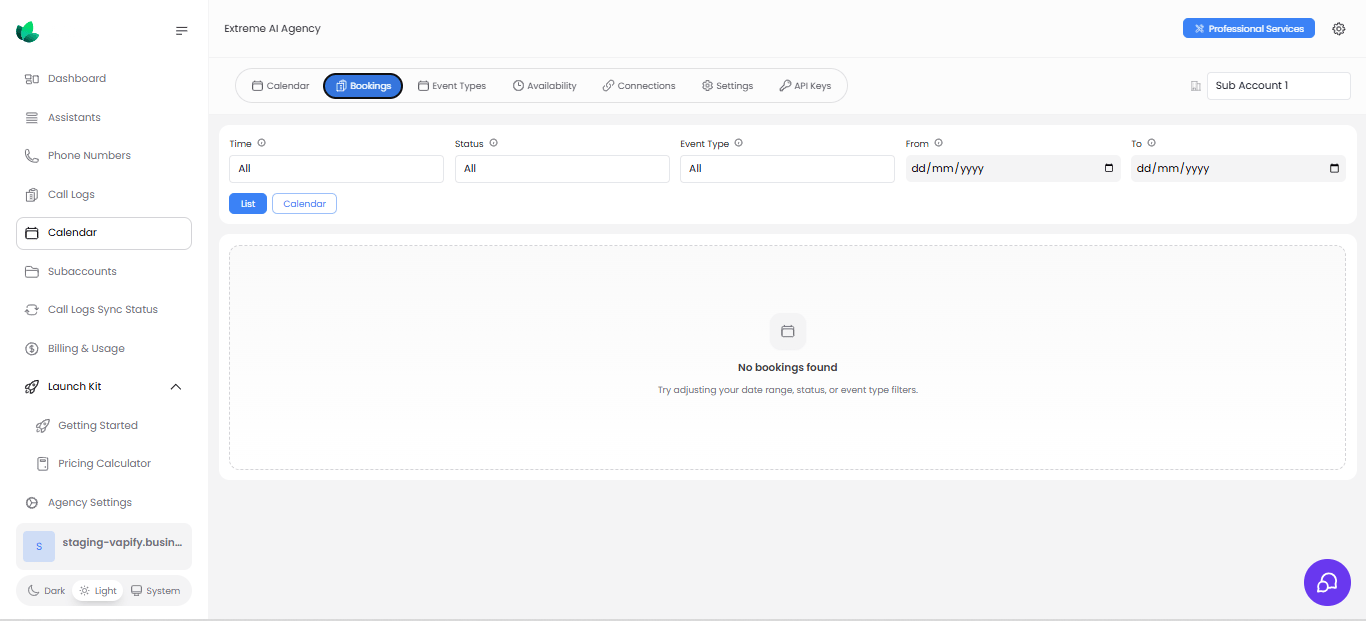Collapse the sidebar with the hamburger icon
1366x621 pixels.
coord(181,31)
